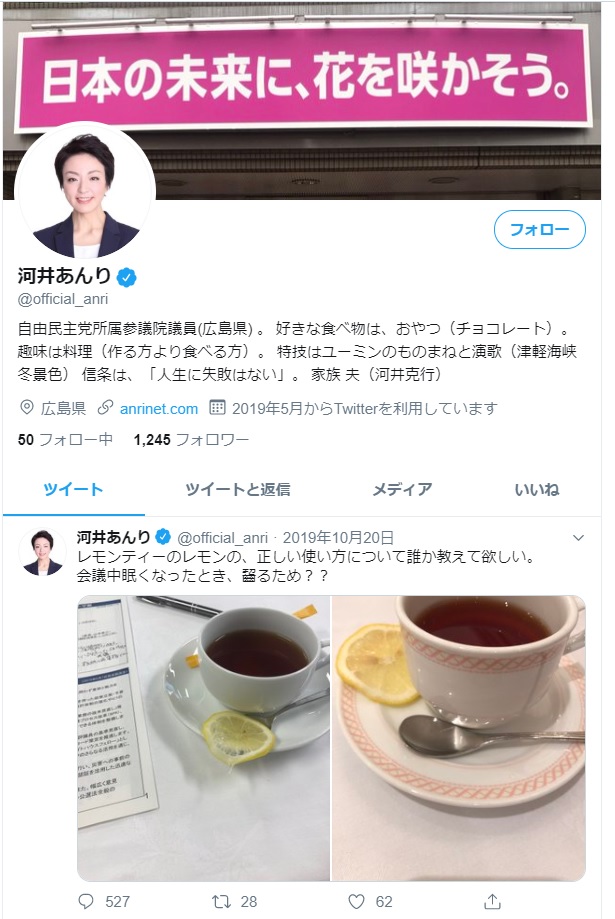View the 1,245 フォロワー list
This screenshot has width=615, height=919.
(191, 440)
